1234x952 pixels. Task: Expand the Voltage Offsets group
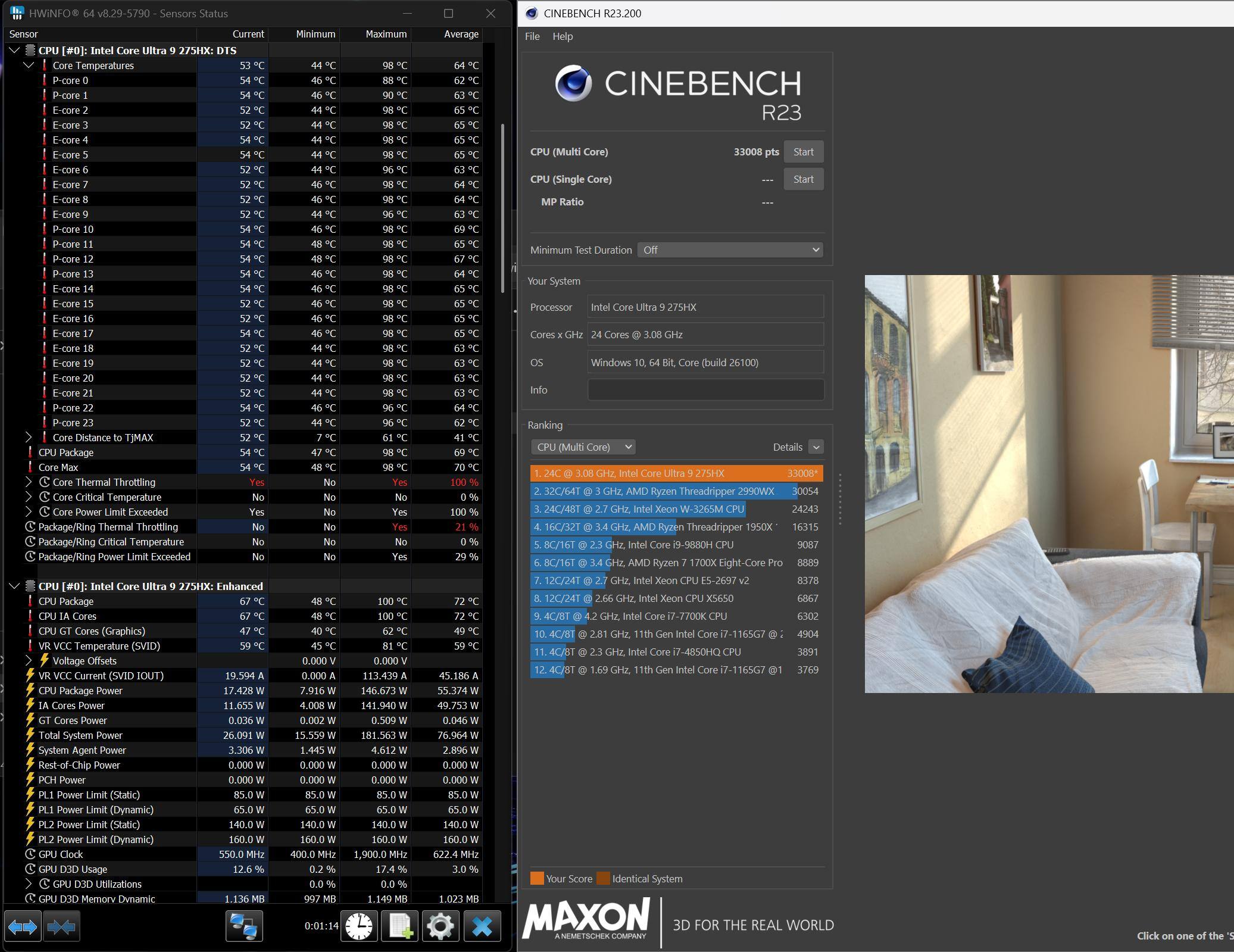pyautogui.click(x=29, y=661)
